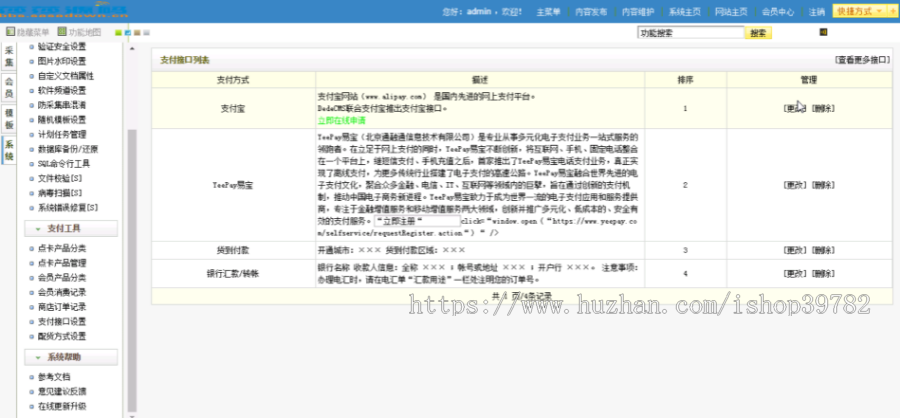The image size is (900, 418).
Task: Click the yellow 搜索 button
Action: click(758, 33)
